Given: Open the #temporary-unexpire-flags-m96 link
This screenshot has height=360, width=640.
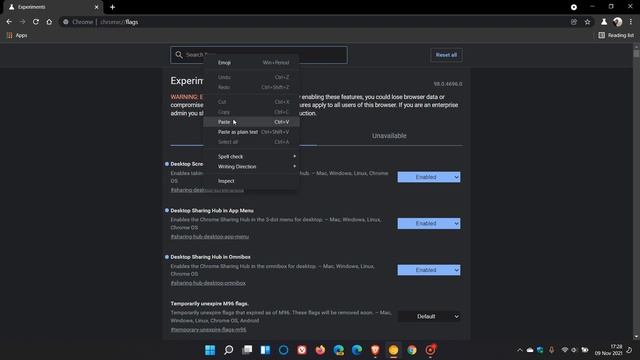Looking at the screenshot, I should tap(209, 330).
